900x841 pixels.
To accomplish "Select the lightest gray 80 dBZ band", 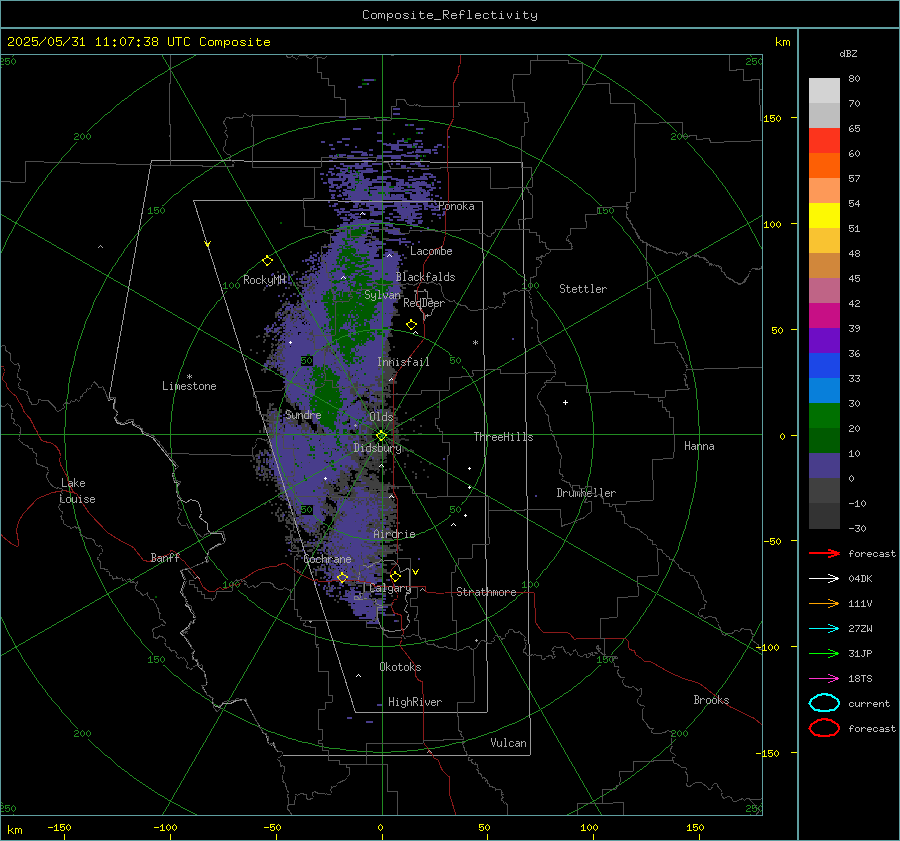I will coord(824,90).
